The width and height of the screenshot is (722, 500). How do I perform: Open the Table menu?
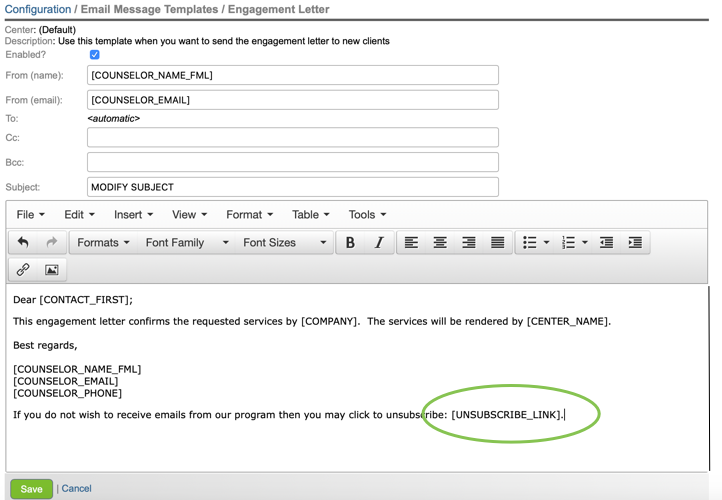click(x=310, y=215)
